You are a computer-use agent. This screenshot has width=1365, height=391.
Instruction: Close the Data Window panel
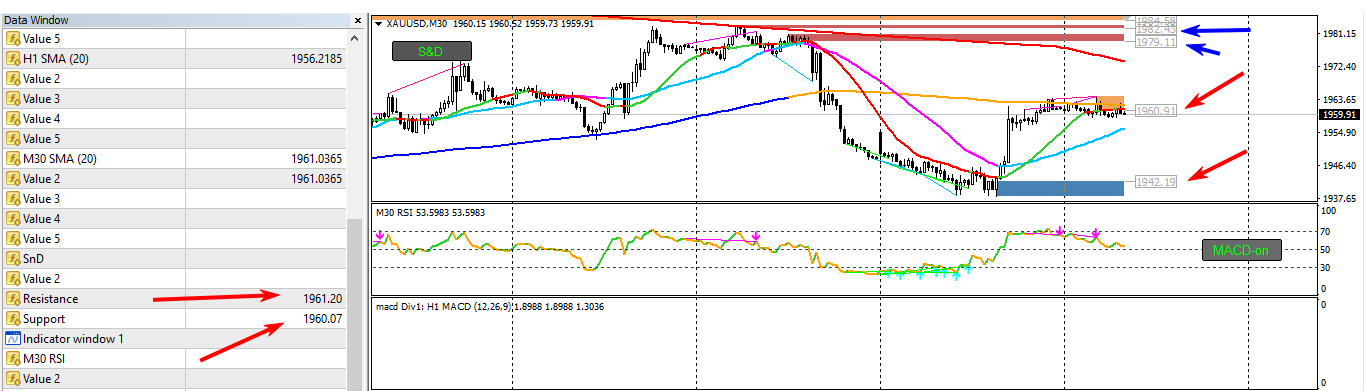click(358, 19)
